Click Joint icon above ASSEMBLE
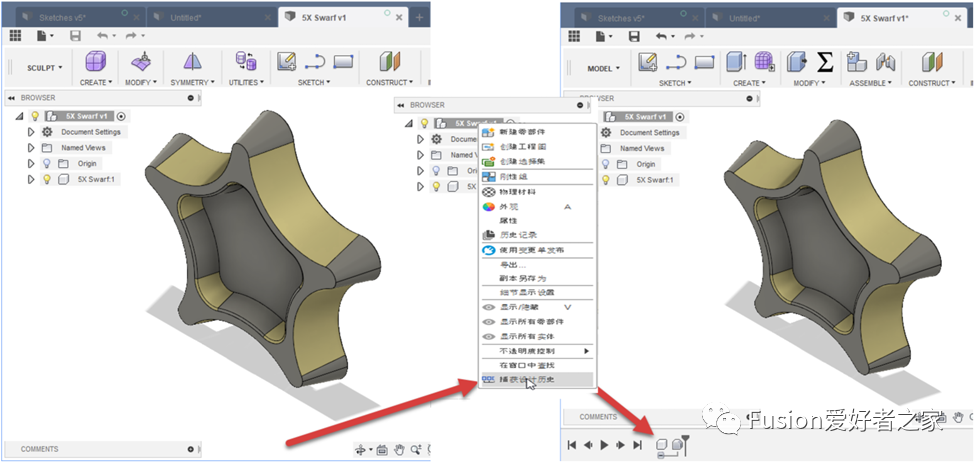 [885, 62]
